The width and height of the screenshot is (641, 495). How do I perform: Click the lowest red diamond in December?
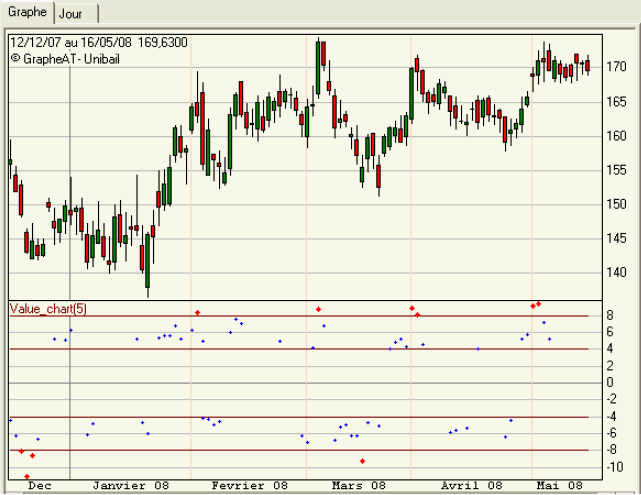point(27,477)
